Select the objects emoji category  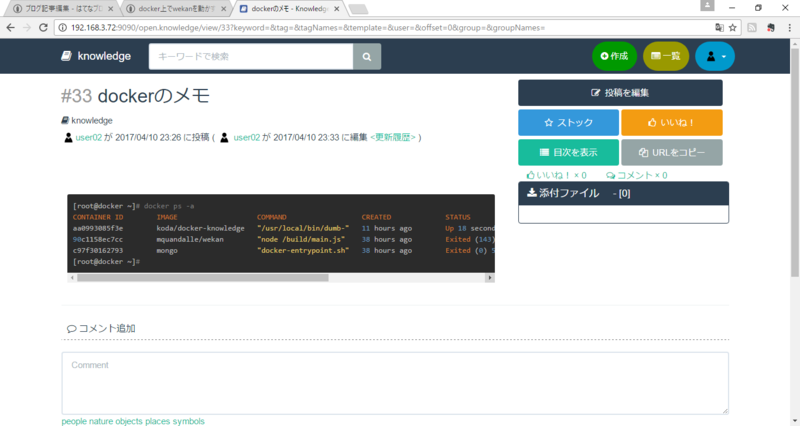(129, 421)
